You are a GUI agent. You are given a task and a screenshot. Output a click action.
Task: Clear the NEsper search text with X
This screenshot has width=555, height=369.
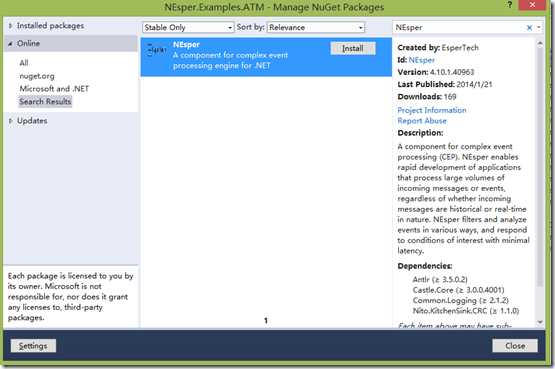529,27
